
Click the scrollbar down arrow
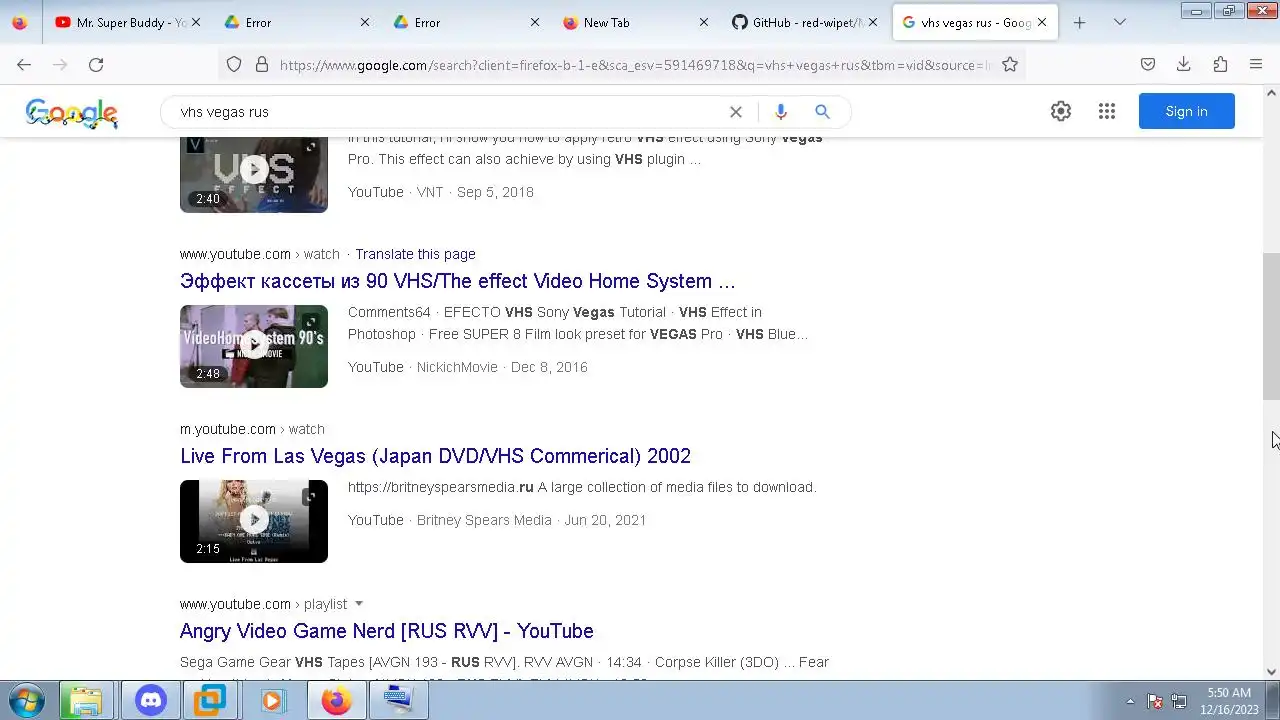[x=1271, y=672]
